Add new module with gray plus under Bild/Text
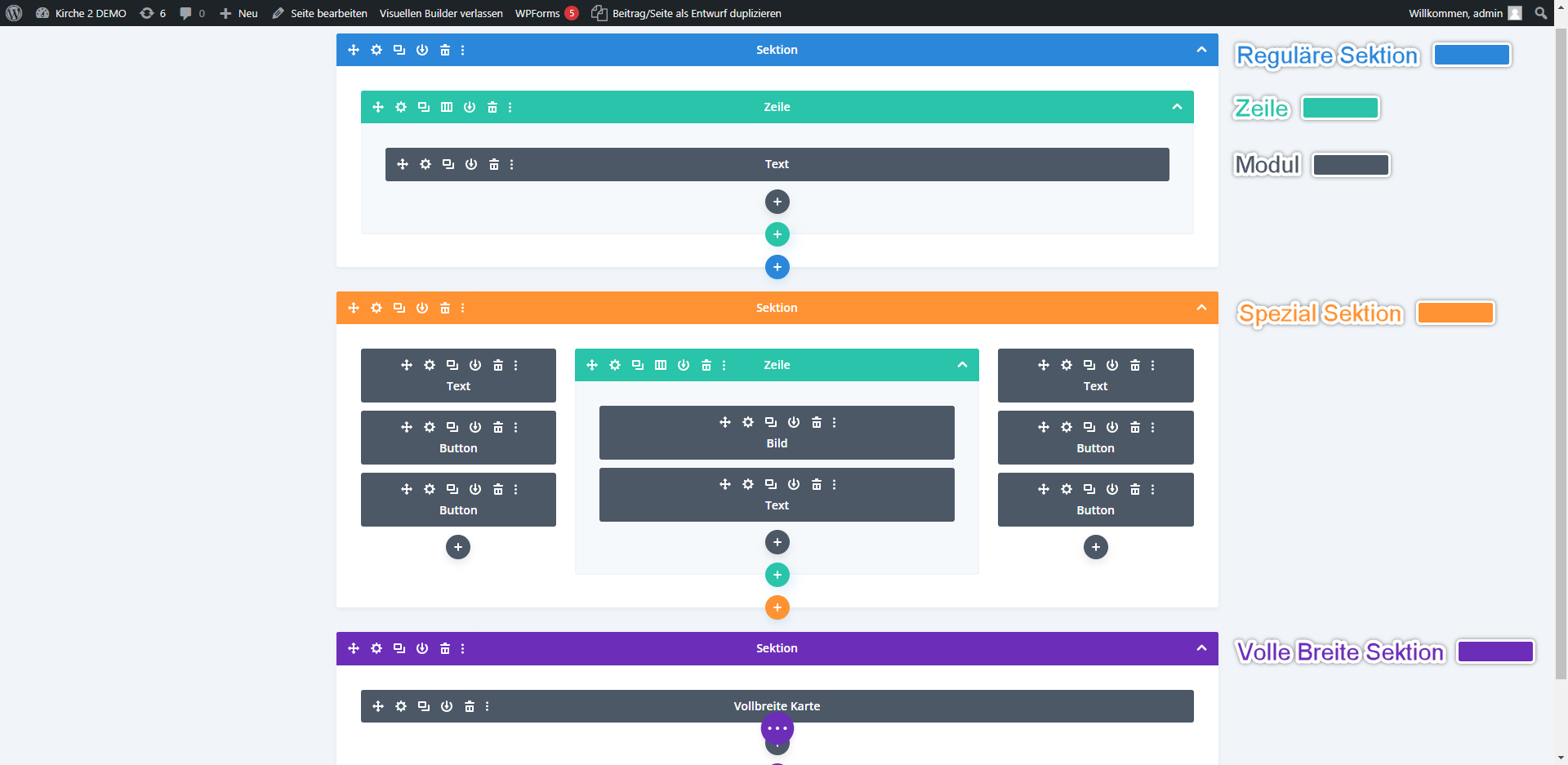The width and height of the screenshot is (1568, 765). tap(777, 542)
